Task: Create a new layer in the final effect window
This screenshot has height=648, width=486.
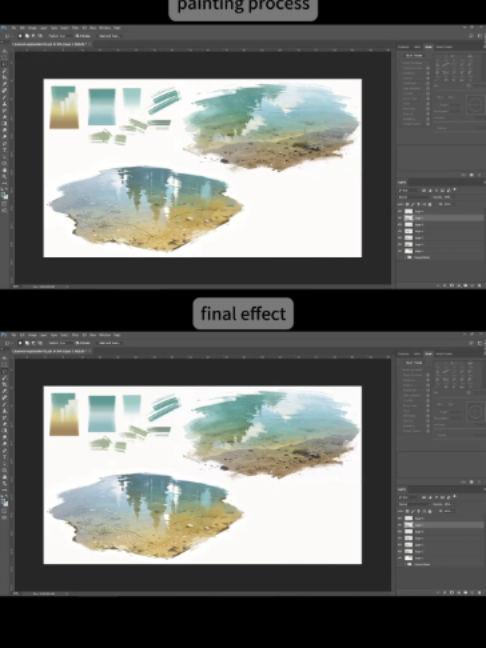Action: pyautogui.click(x=472, y=592)
